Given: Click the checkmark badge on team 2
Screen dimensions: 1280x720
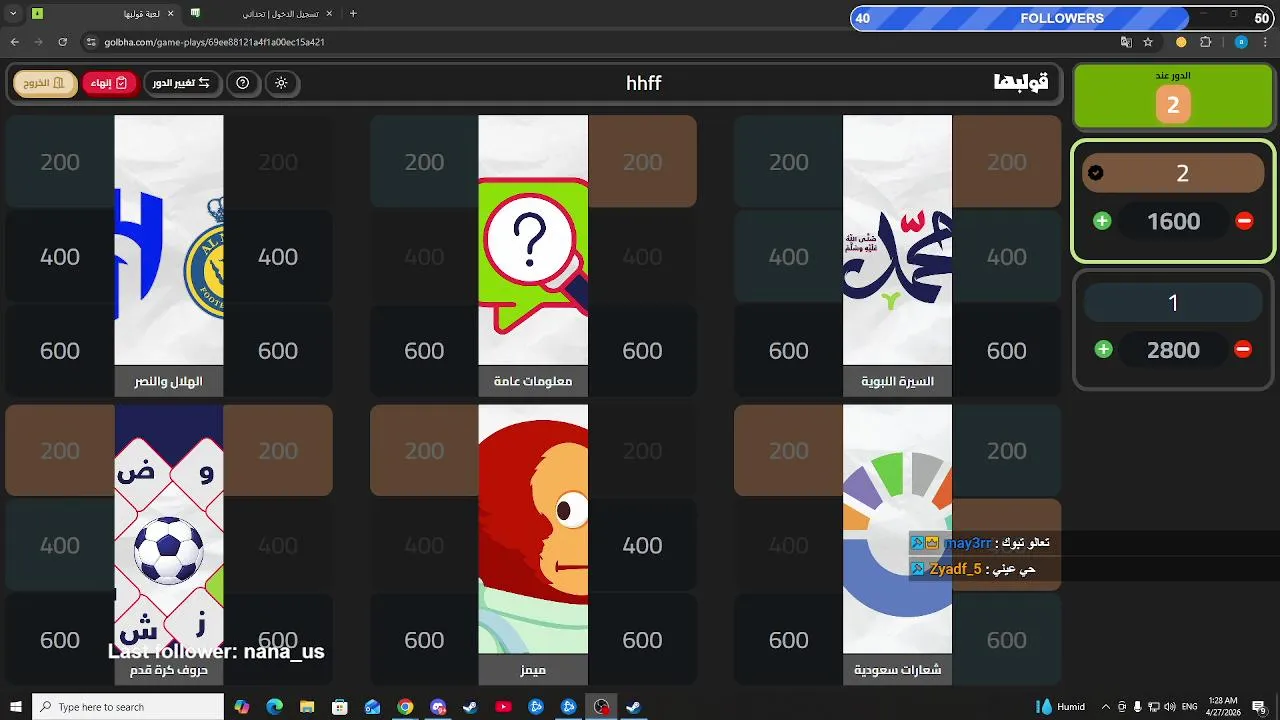Looking at the screenshot, I should tap(1096, 173).
